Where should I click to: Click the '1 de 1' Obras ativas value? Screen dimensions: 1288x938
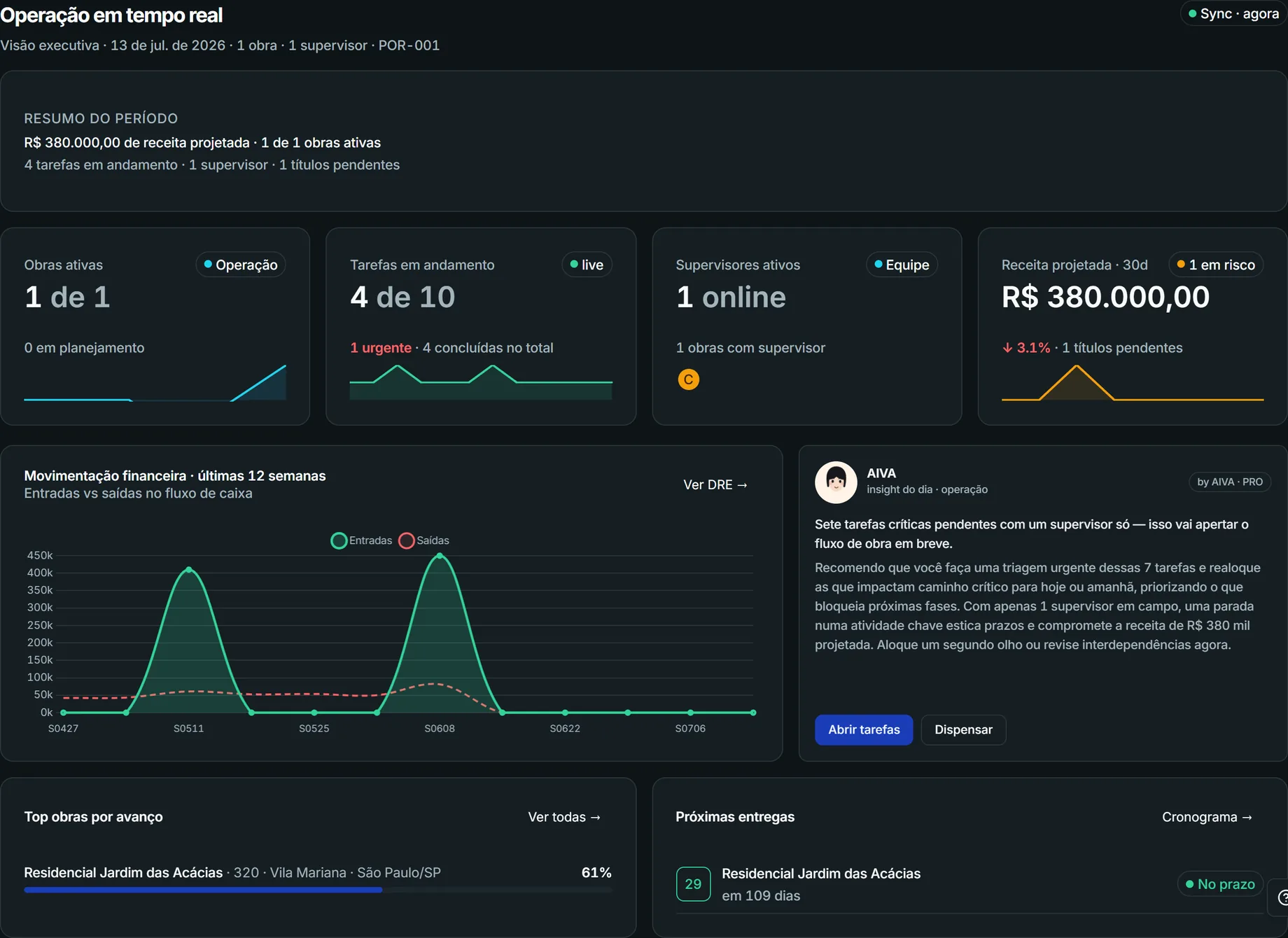67,297
